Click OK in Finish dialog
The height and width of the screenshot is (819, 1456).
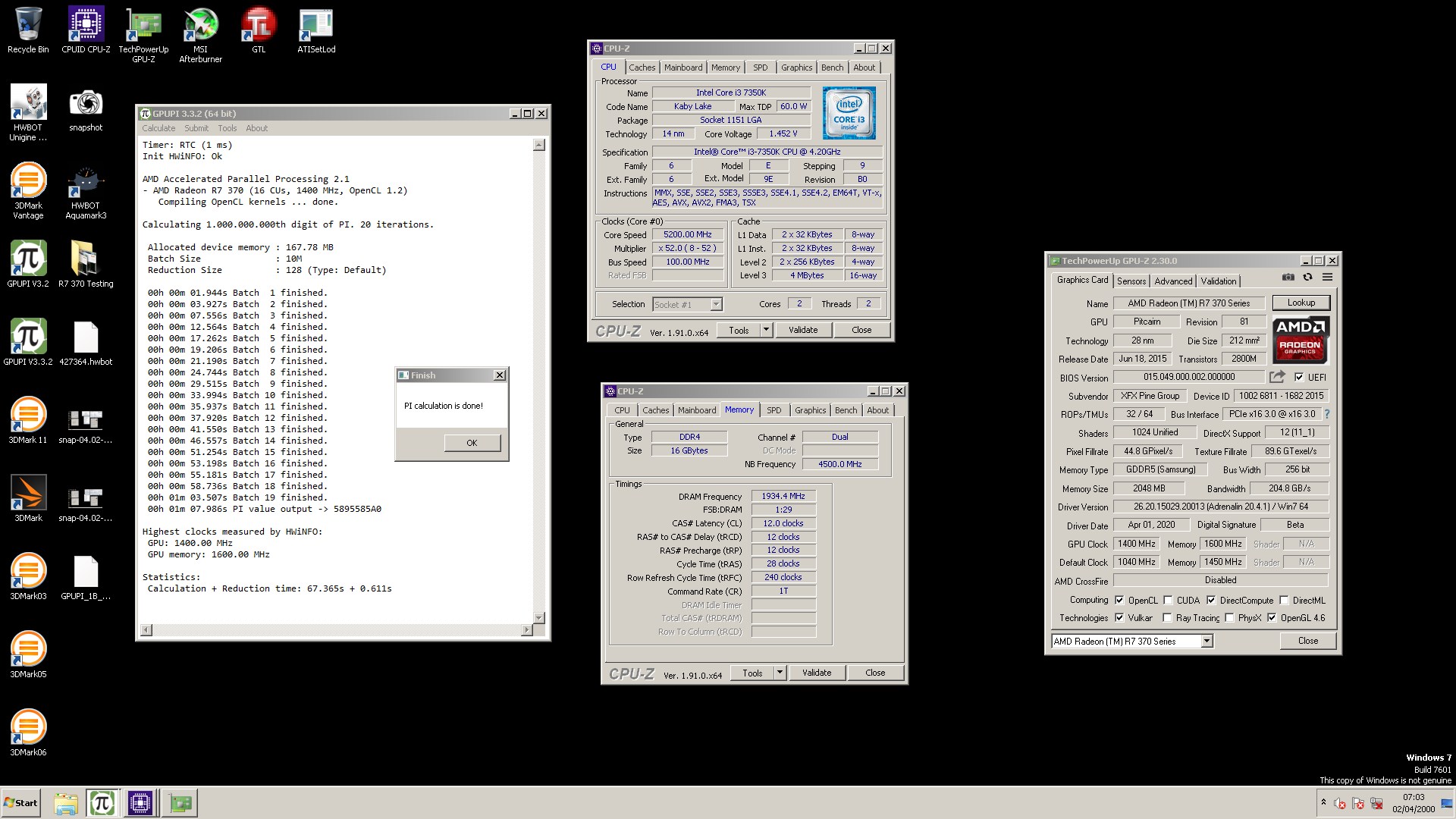[x=472, y=443]
